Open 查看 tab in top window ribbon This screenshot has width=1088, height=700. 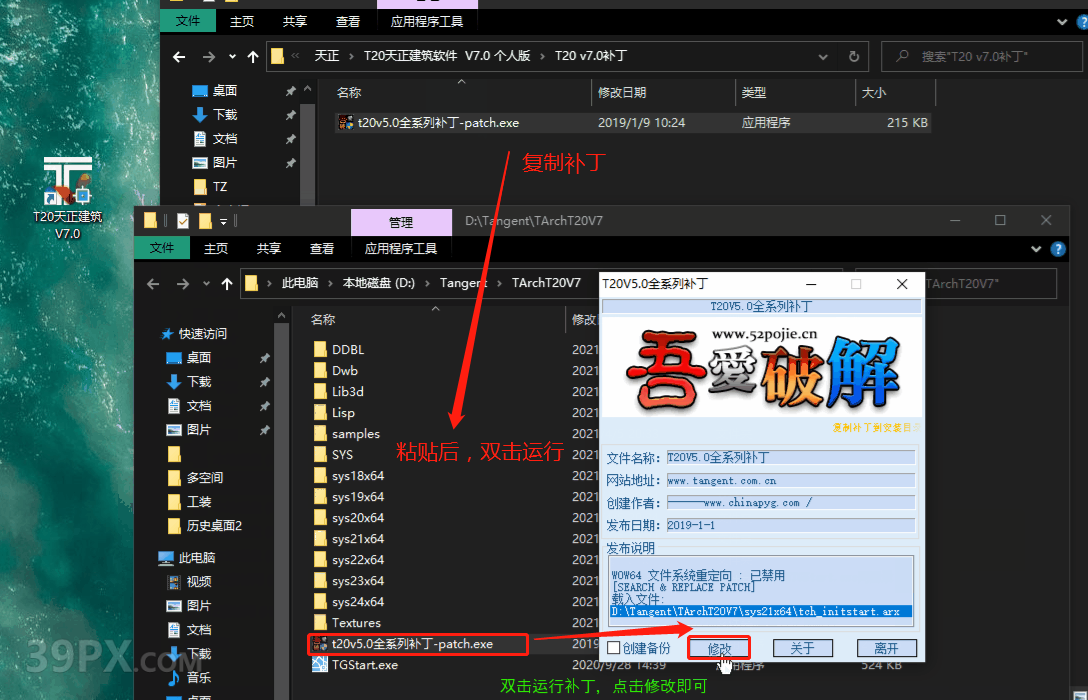(x=348, y=22)
